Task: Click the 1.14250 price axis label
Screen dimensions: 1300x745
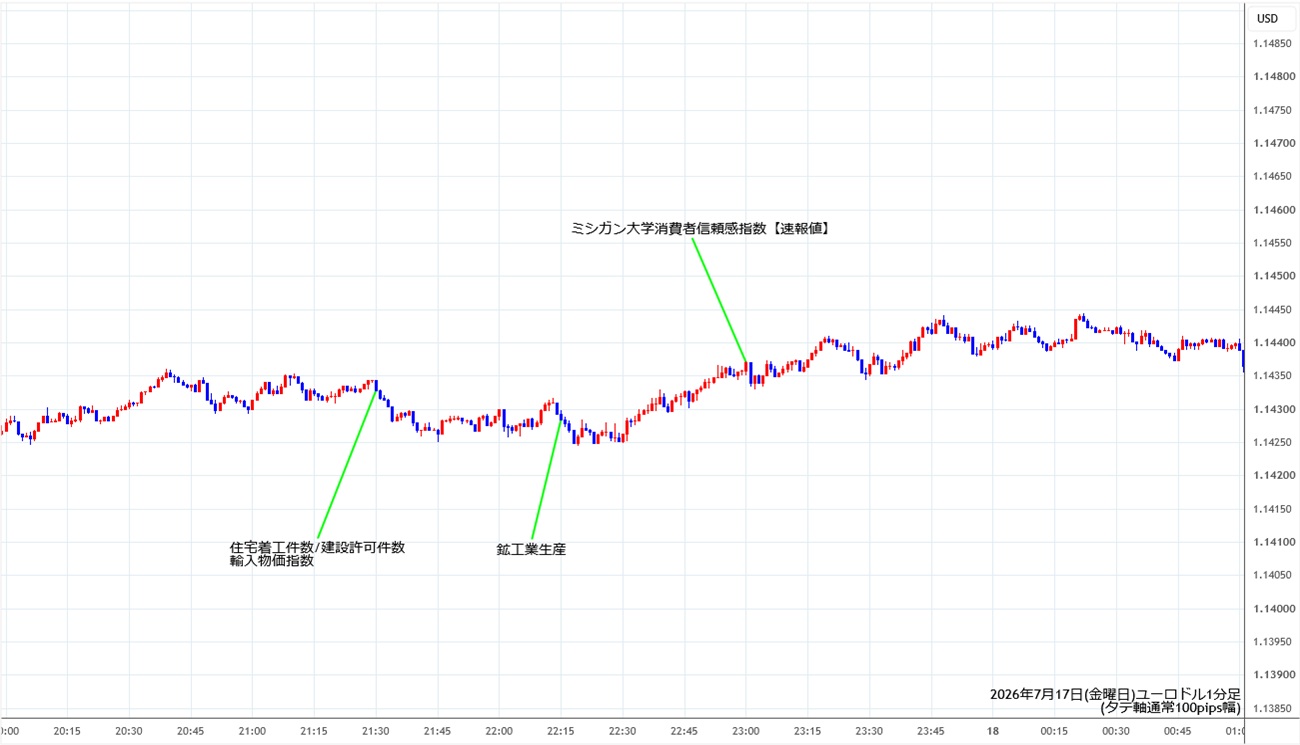Action: 1271,442
